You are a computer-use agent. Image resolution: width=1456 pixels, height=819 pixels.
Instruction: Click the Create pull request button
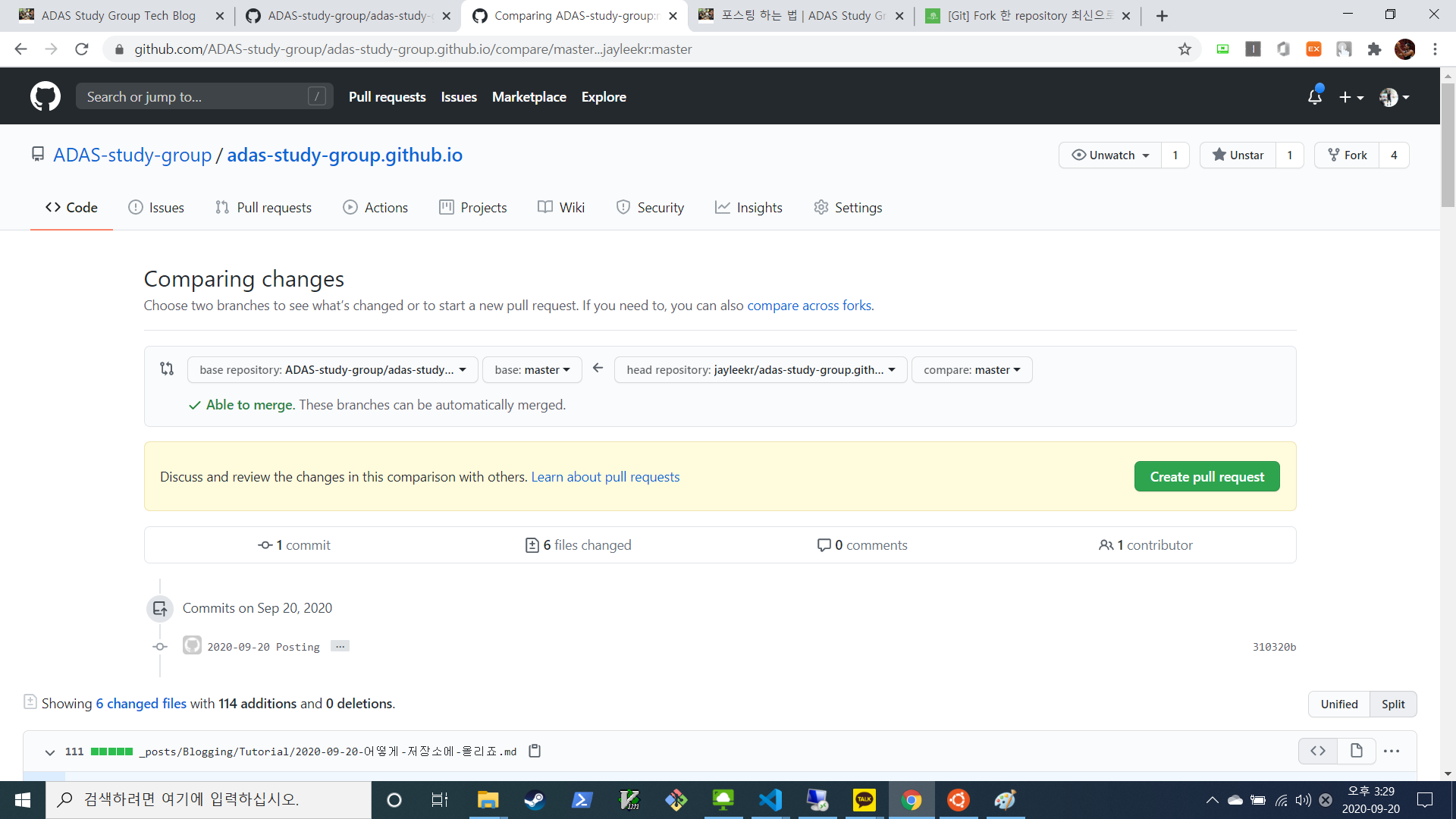coord(1207,476)
